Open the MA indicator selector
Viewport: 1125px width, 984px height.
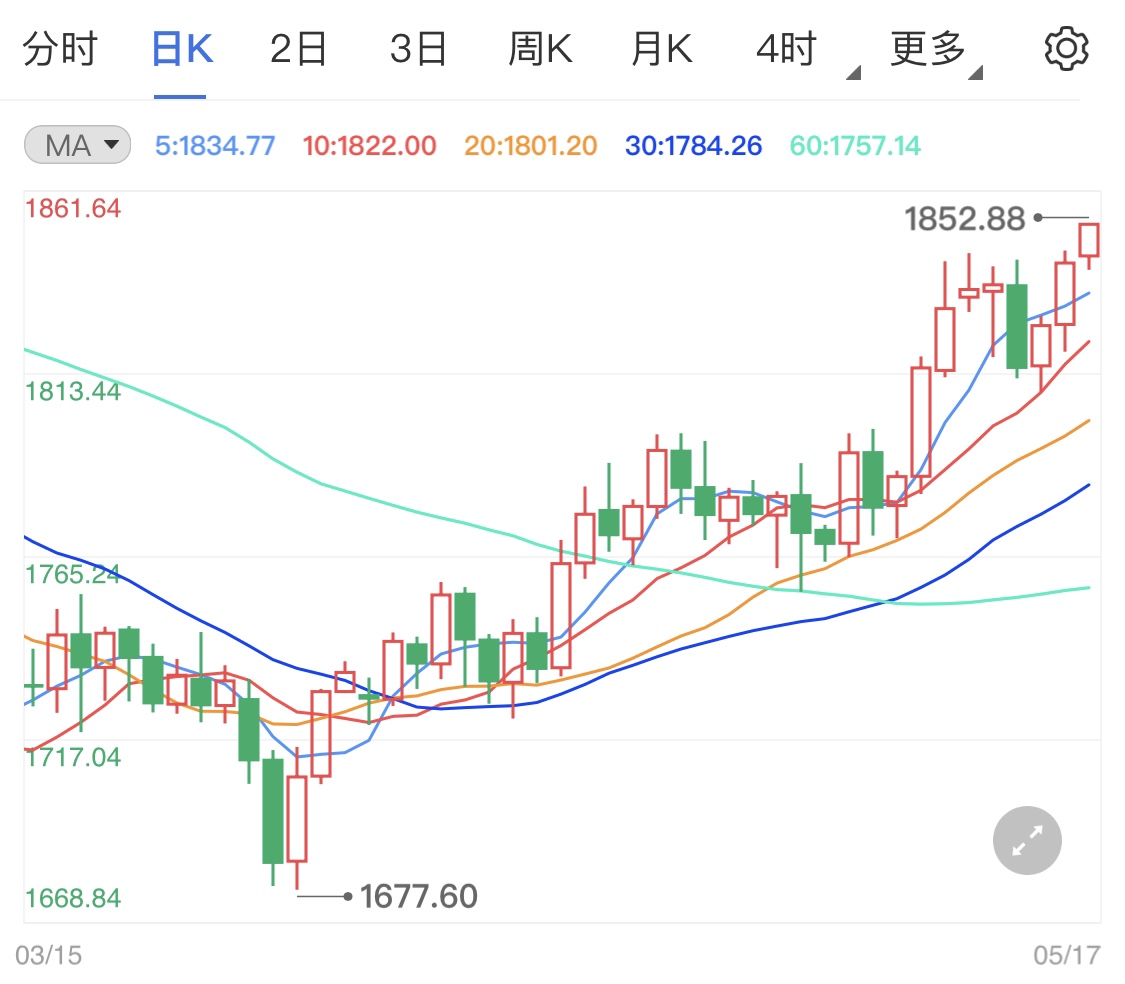tap(76, 144)
